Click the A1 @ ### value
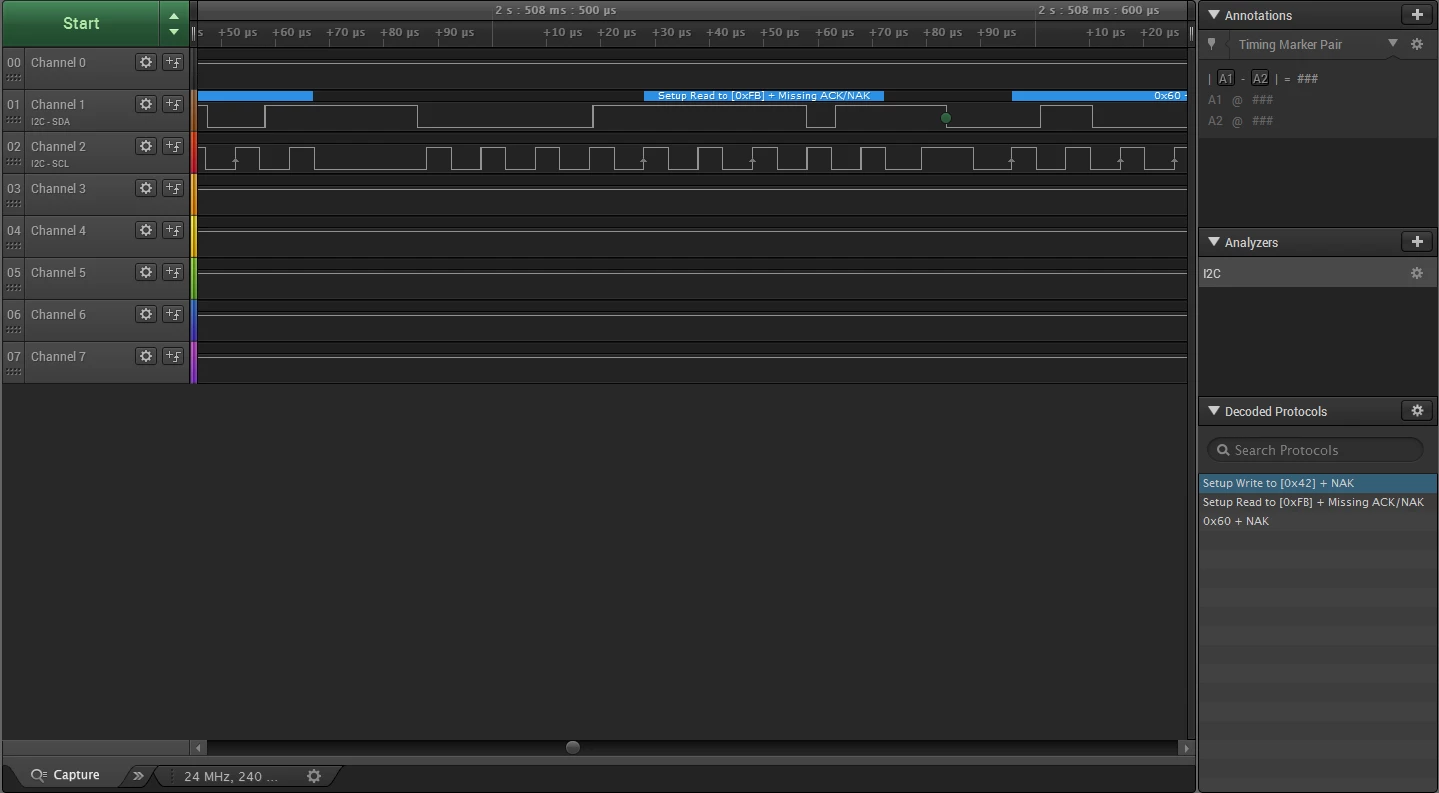 (1240, 100)
